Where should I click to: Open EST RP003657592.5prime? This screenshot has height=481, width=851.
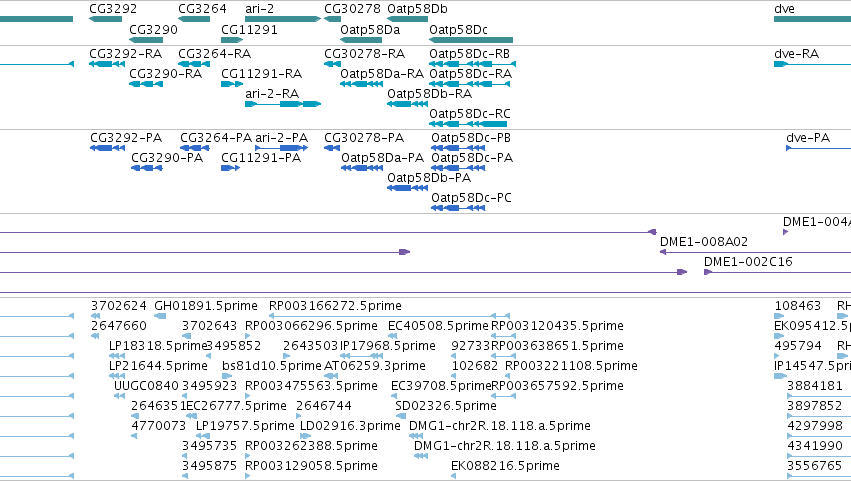[x=503, y=396]
